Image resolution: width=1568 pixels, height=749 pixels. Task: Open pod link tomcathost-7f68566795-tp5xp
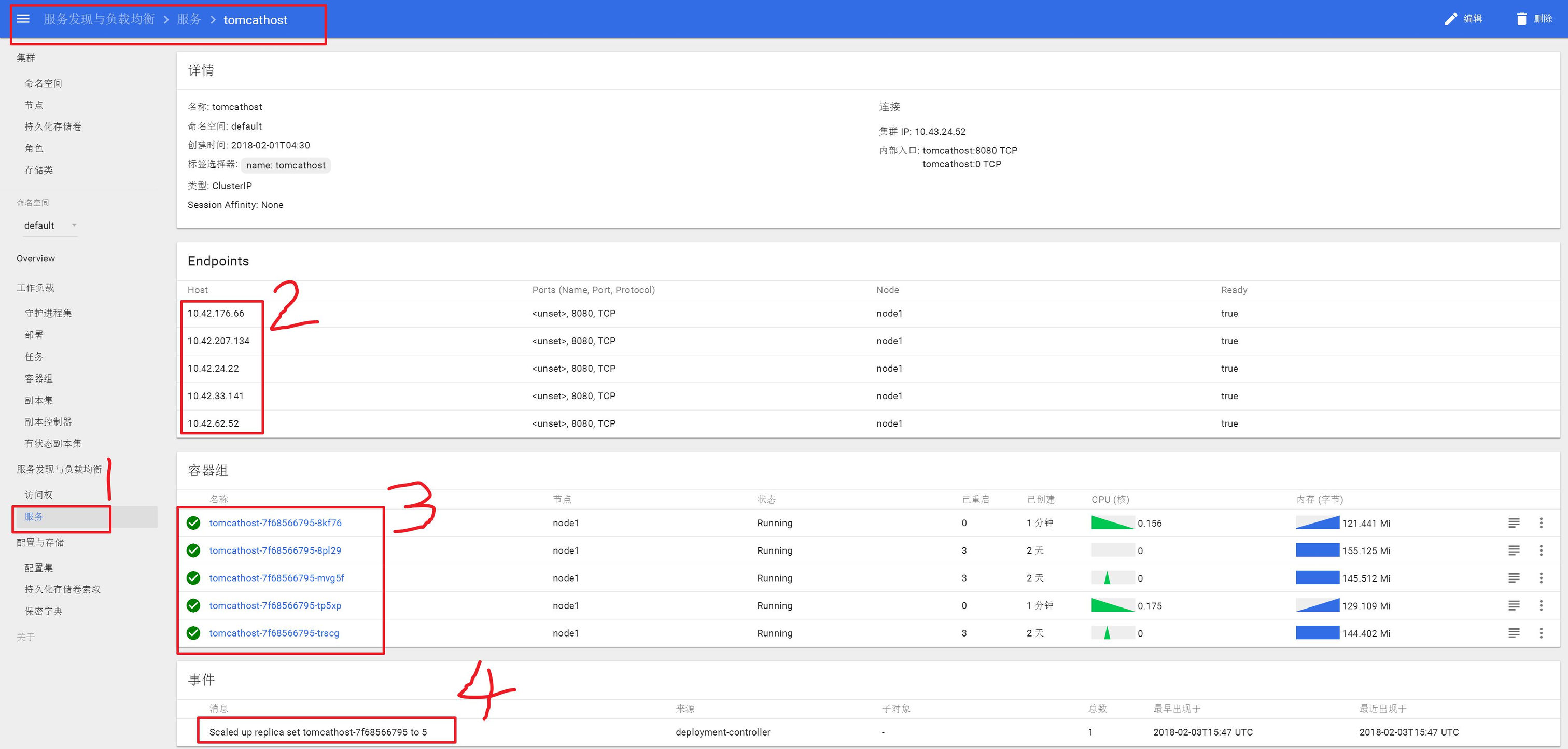(275, 605)
